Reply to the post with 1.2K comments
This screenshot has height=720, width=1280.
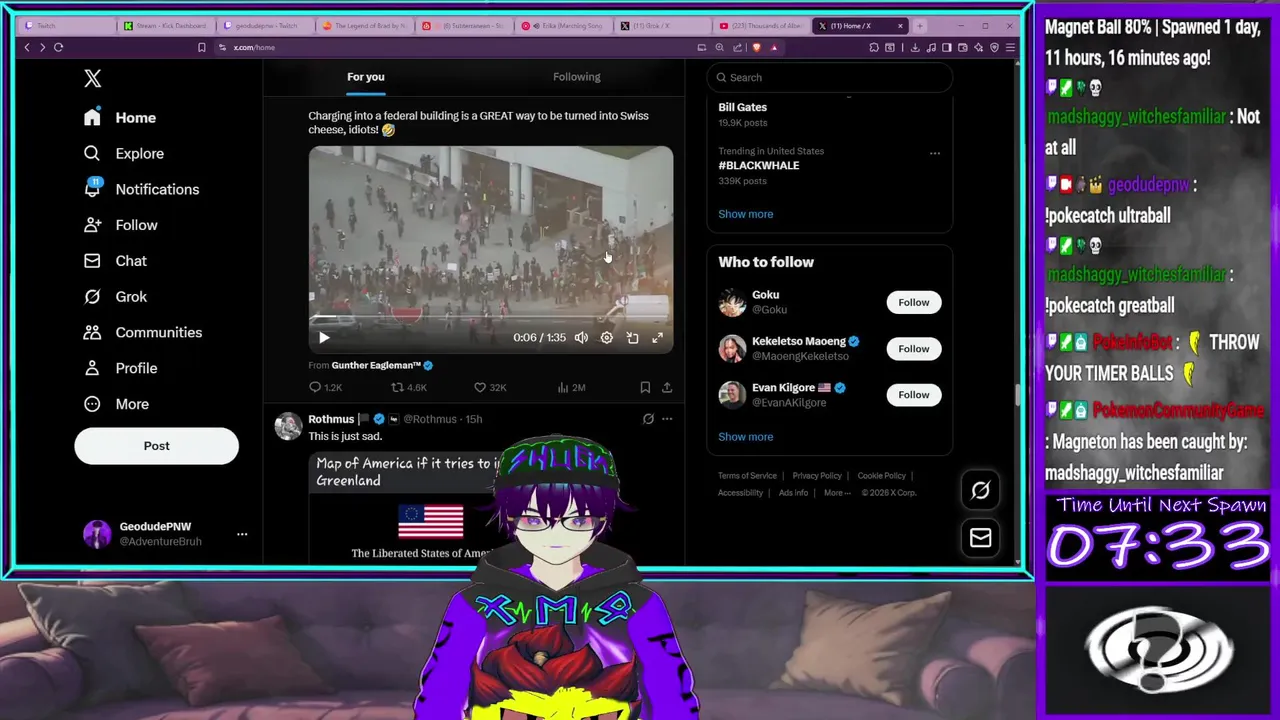325,387
